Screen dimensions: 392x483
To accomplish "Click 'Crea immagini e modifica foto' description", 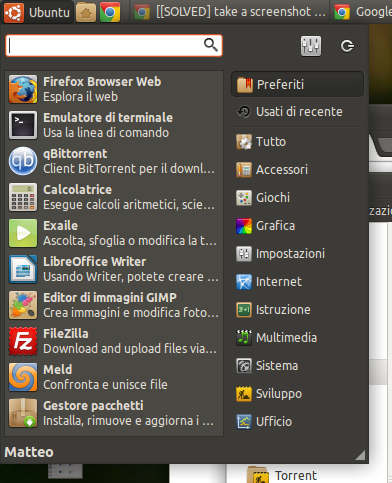I will coord(131,313).
